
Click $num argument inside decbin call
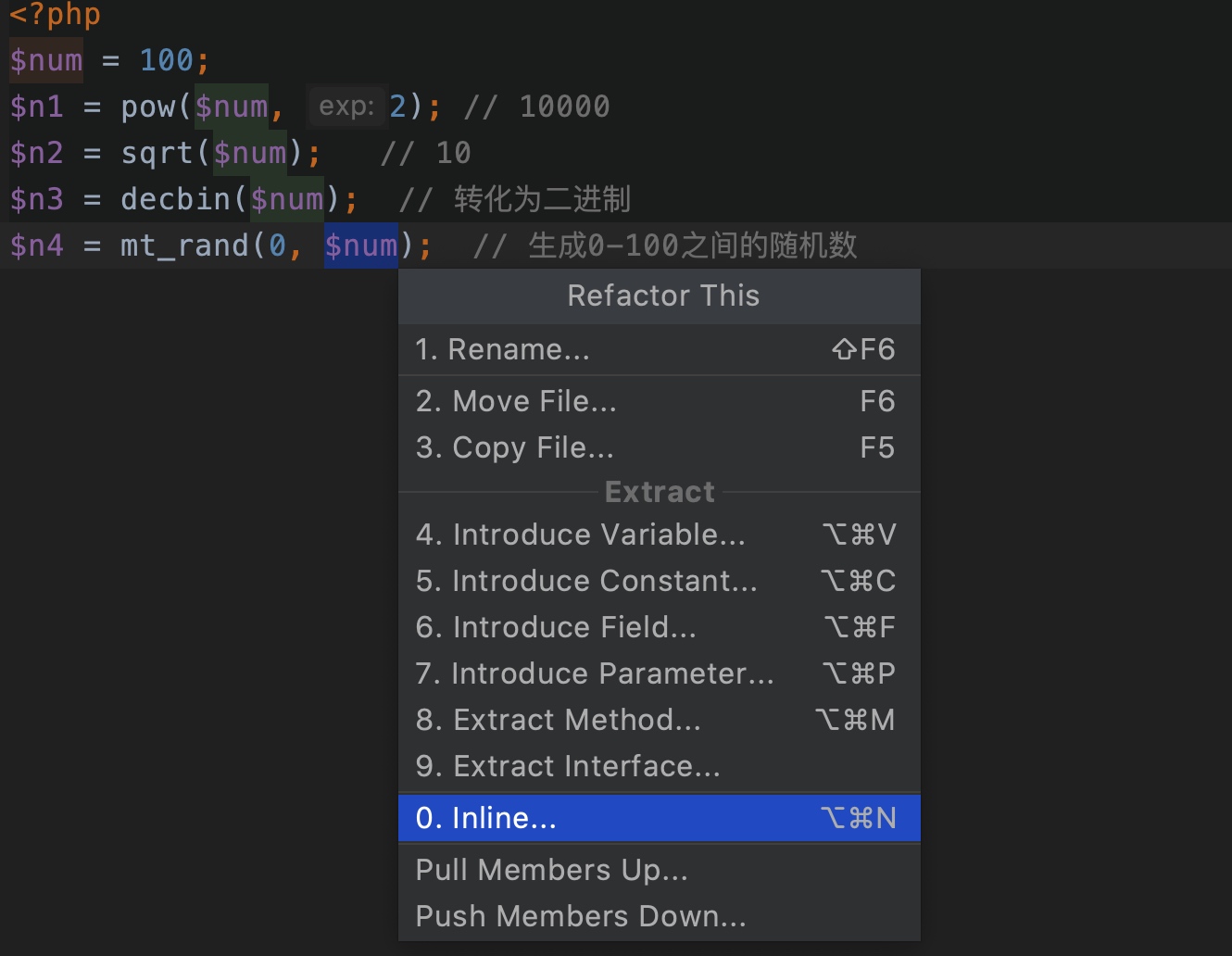[287, 199]
